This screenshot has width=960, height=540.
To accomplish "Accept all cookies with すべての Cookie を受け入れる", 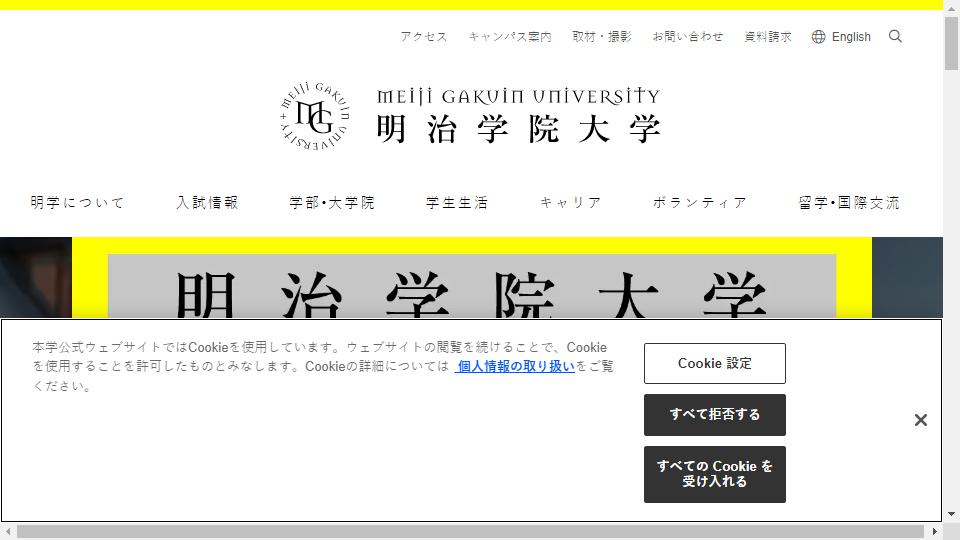I will click(714, 474).
